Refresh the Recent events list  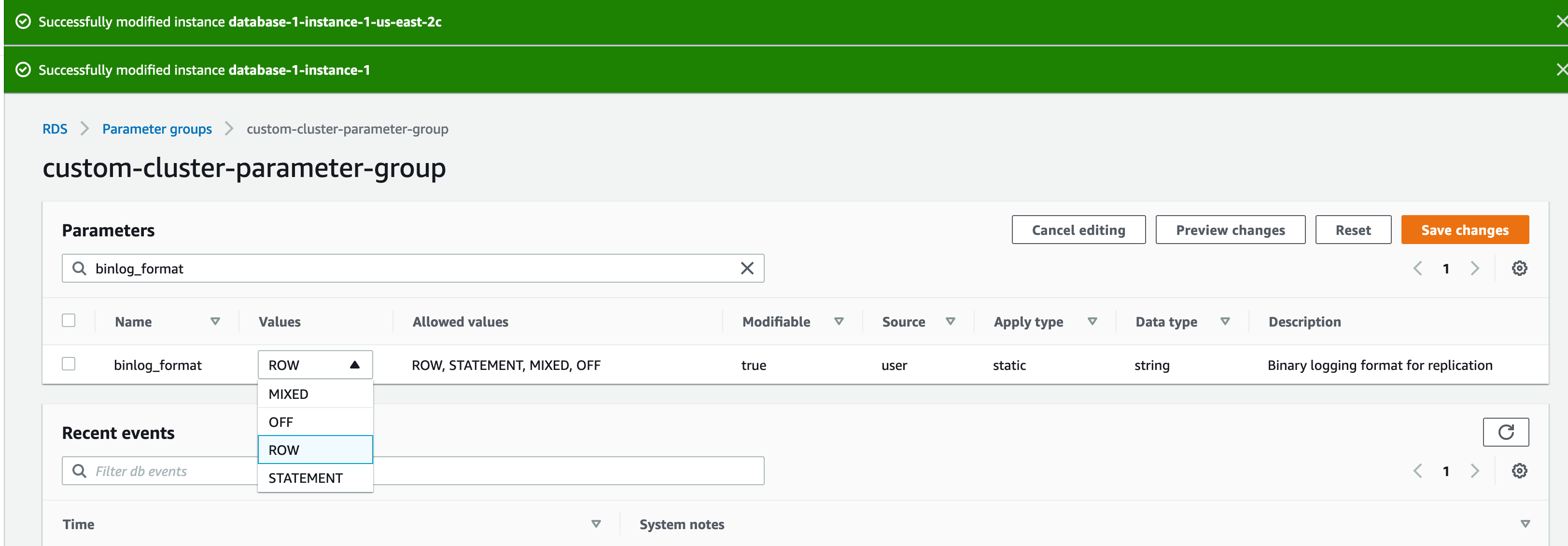[x=1505, y=432]
